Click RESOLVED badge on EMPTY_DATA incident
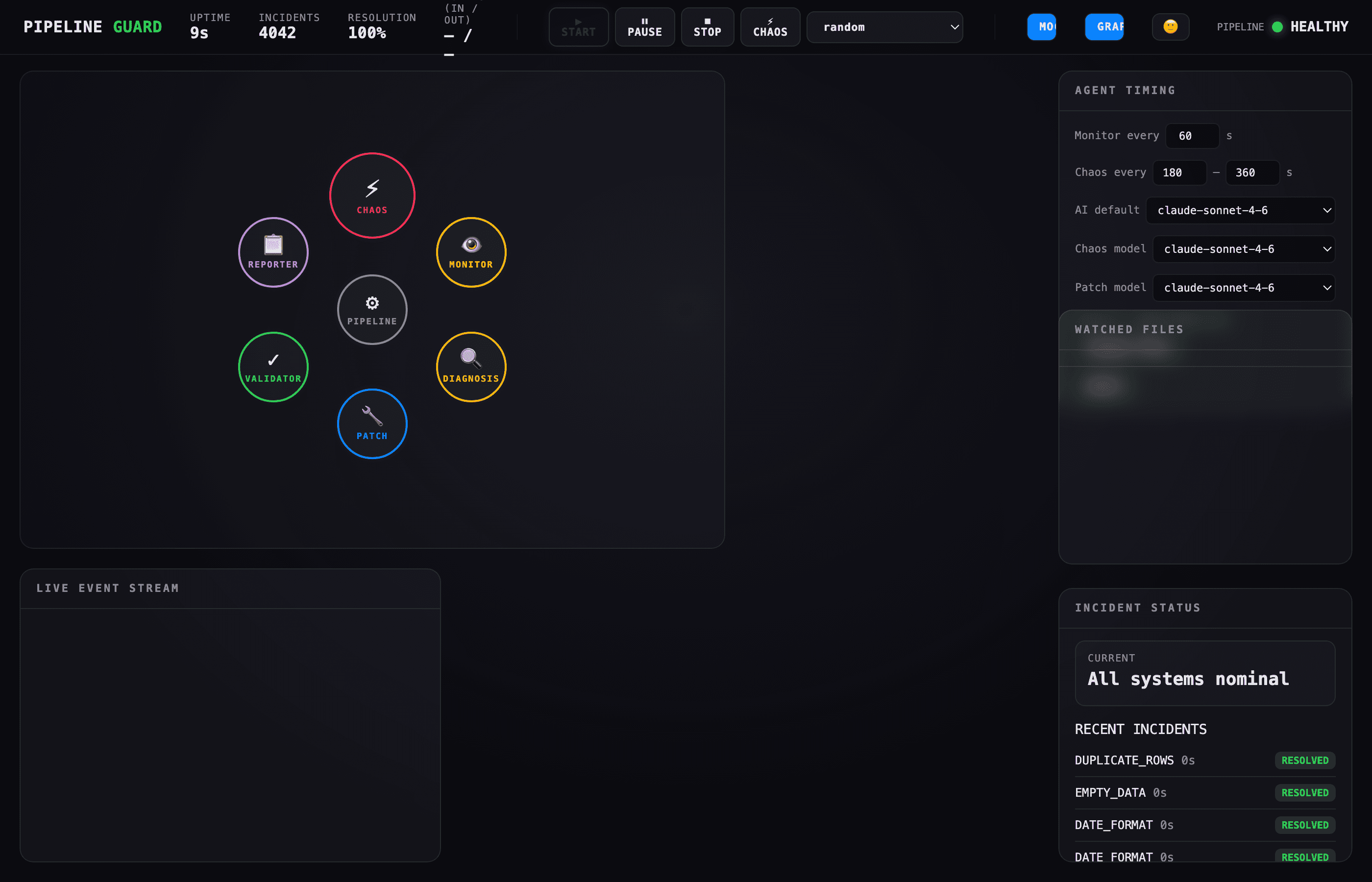This screenshot has height=882, width=1372. [1305, 793]
